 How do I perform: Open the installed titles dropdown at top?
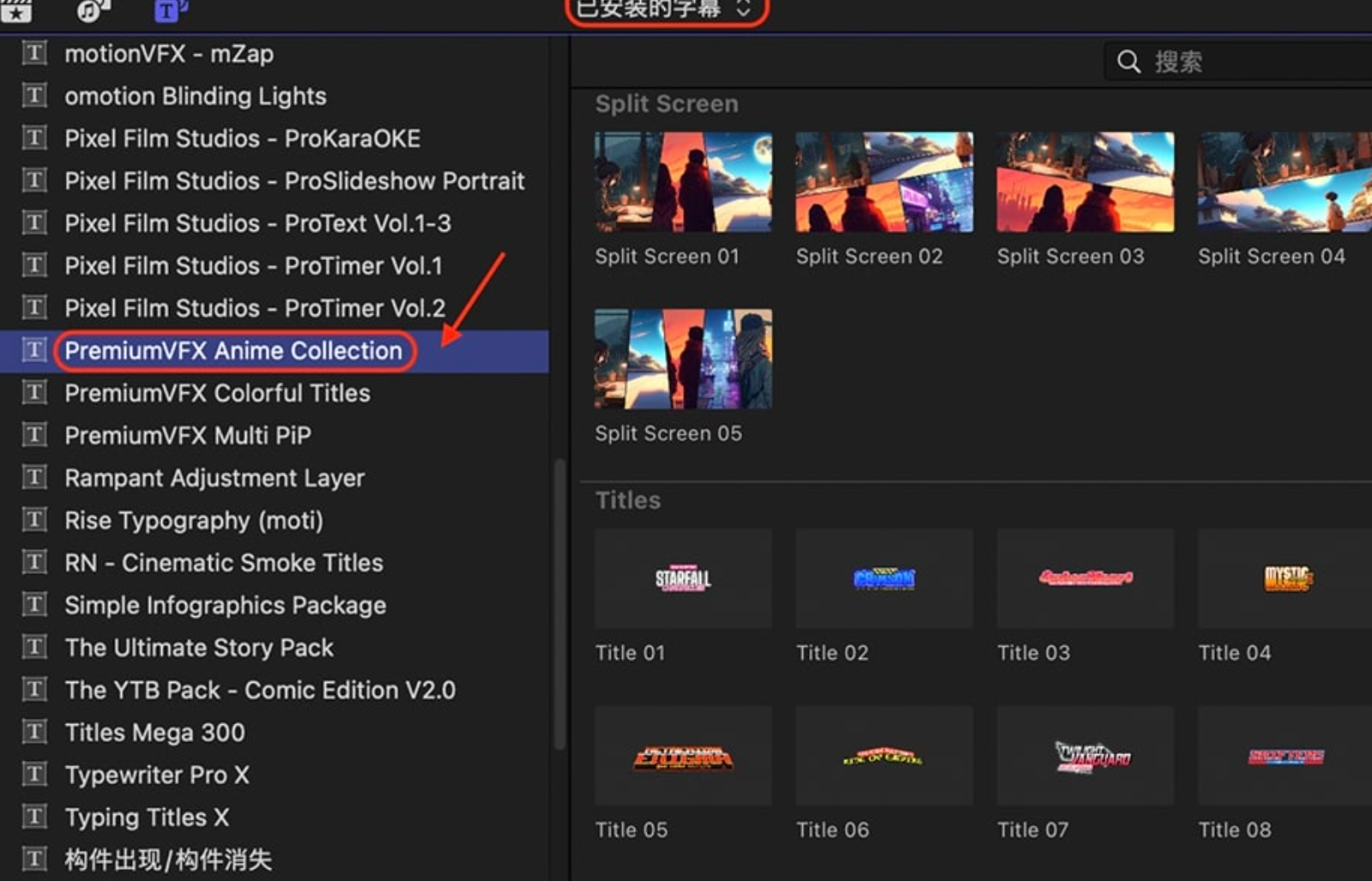(666, 10)
